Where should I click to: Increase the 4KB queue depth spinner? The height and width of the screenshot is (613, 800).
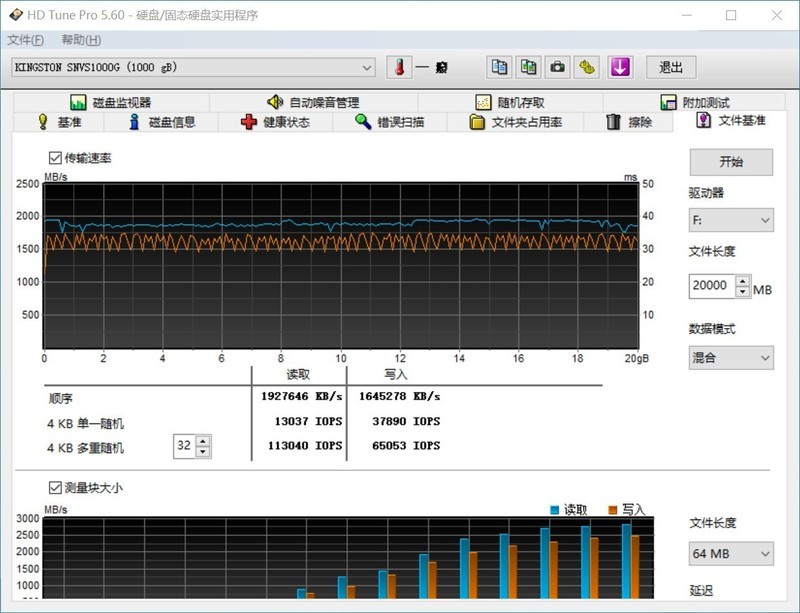click(204, 442)
